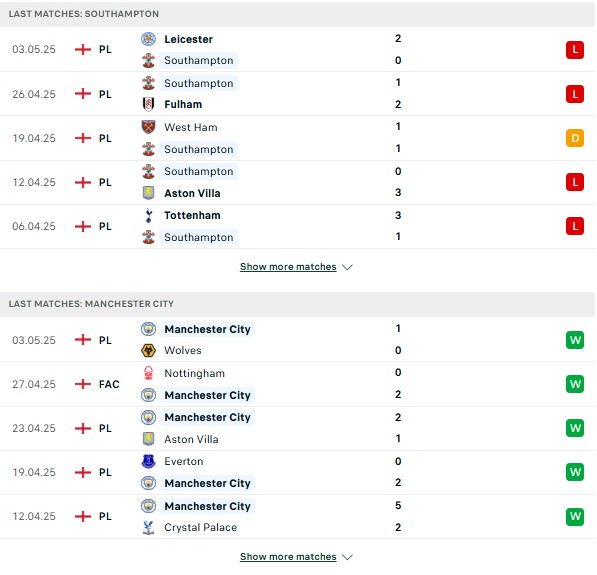The image size is (597, 575).
Task: Expand more Manchester City matches via chevron
Action: point(347,557)
